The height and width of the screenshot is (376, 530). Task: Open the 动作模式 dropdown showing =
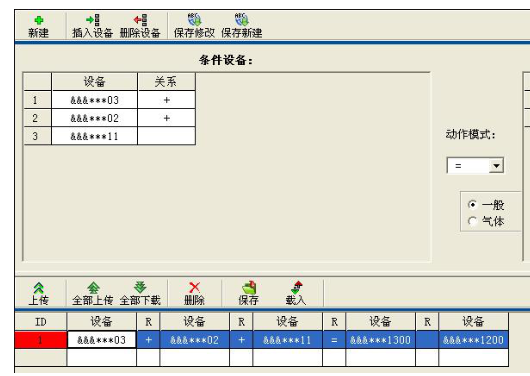[496, 166]
